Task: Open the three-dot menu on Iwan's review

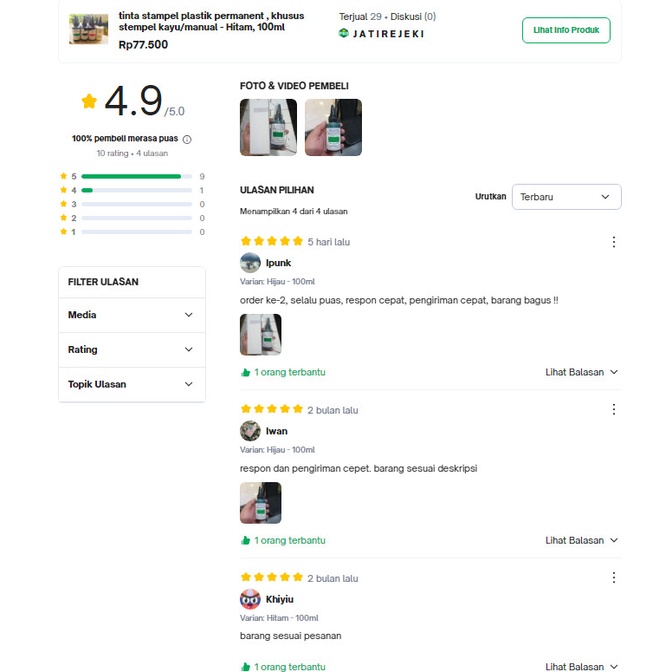Action: 614,410
